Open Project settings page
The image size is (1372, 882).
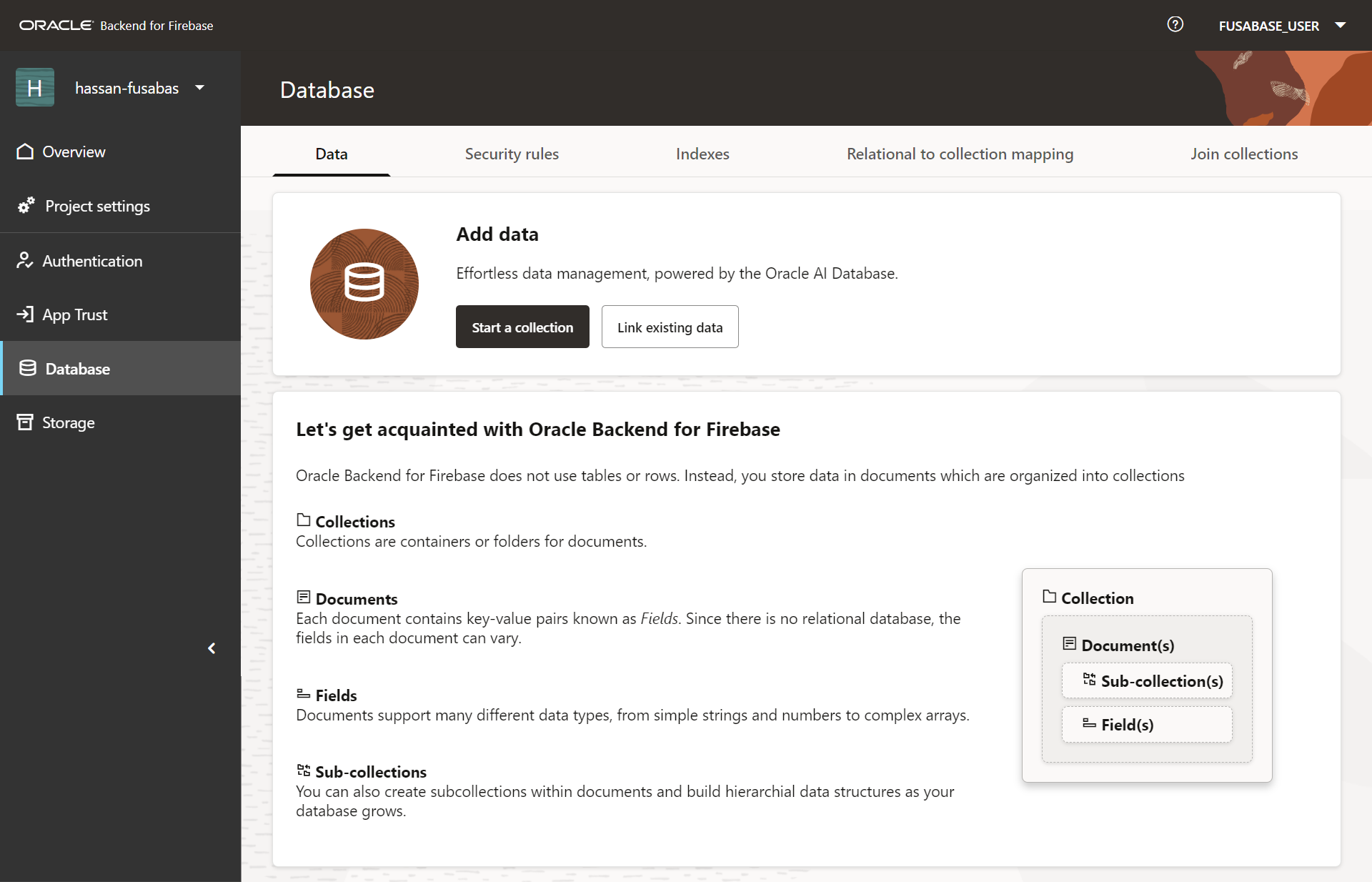pyautogui.click(x=120, y=206)
